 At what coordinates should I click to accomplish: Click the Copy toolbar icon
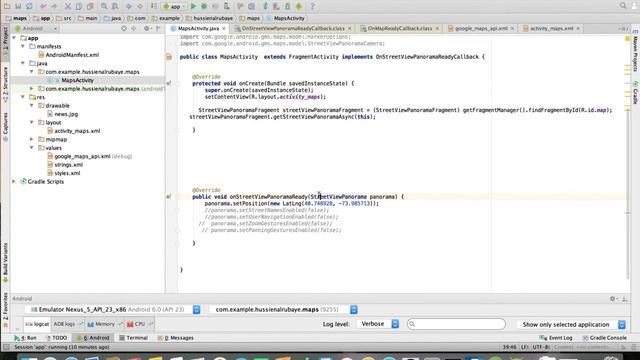[79, 6]
